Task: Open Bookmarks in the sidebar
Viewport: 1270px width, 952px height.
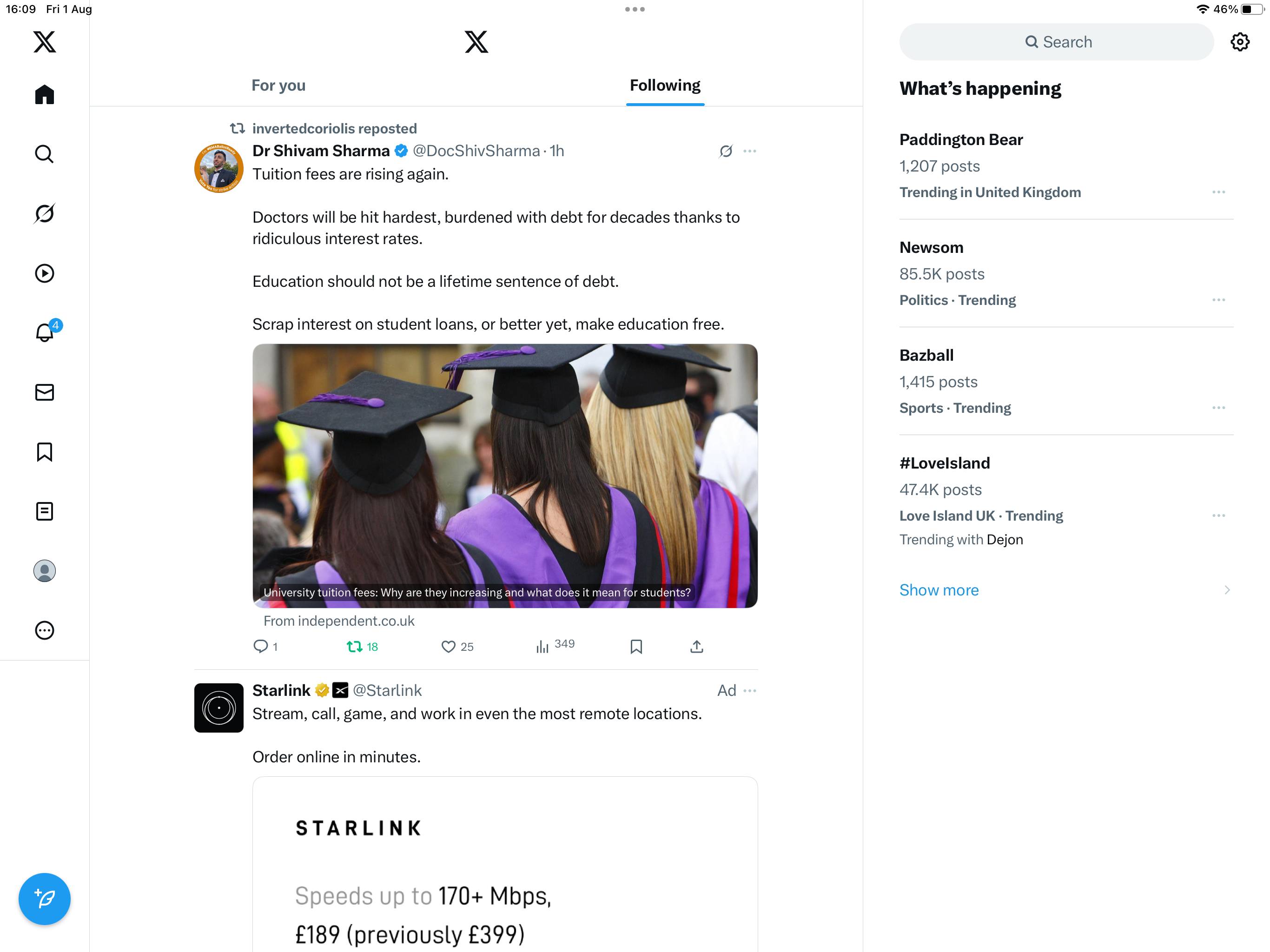Action: click(x=44, y=452)
